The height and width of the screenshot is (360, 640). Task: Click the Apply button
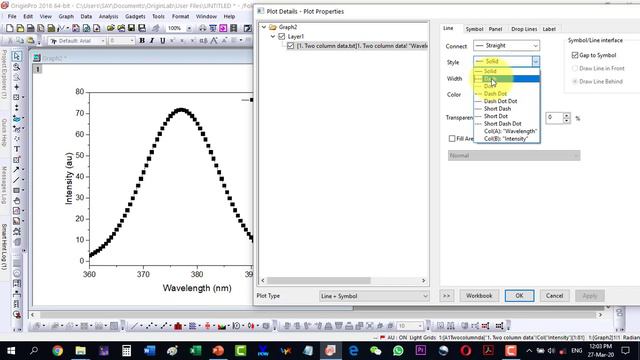pyautogui.click(x=589, y=296)
